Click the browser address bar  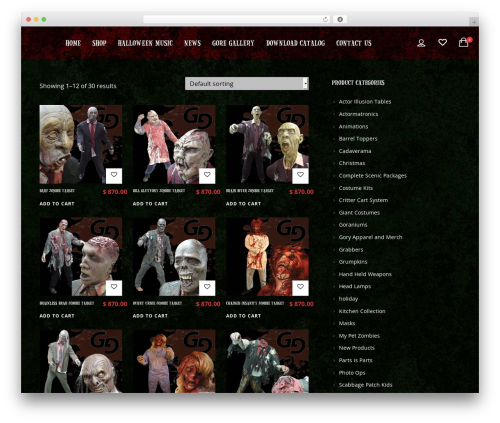pos(237,19)
